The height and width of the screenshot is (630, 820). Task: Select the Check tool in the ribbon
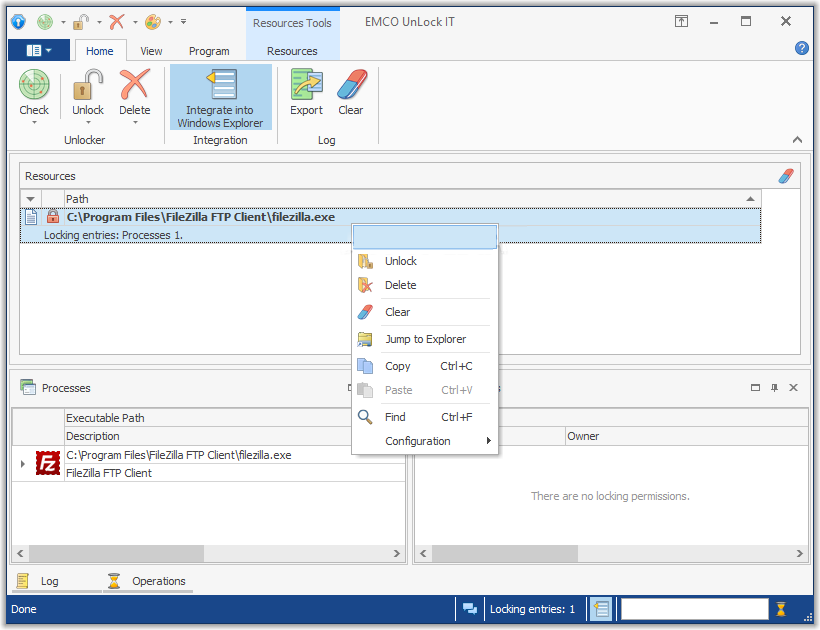pyautogui.click(x=34, y=90)
